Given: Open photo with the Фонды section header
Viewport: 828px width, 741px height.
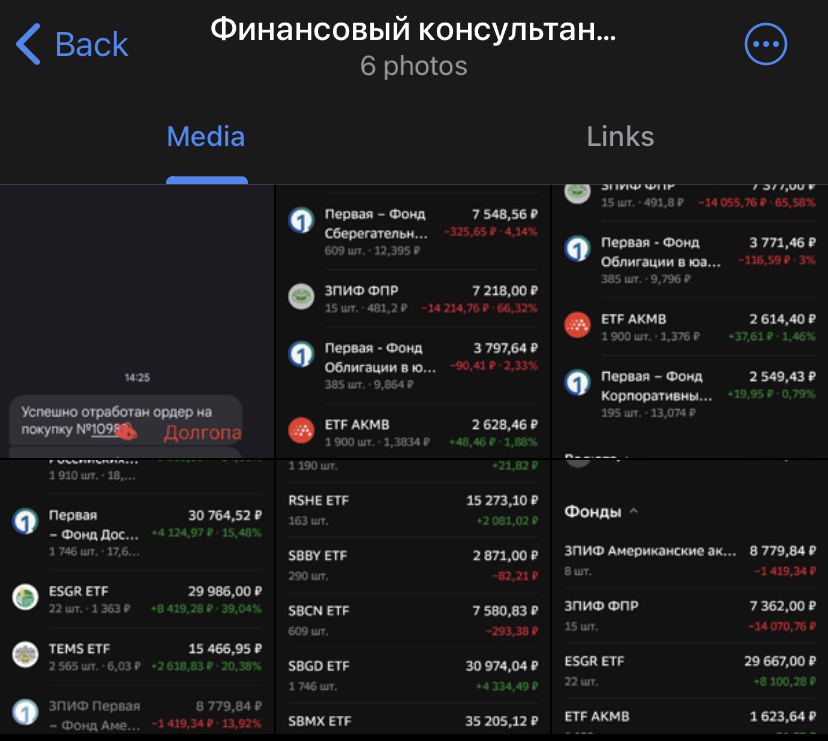Looking at the screenshot, I should point(690,596).
